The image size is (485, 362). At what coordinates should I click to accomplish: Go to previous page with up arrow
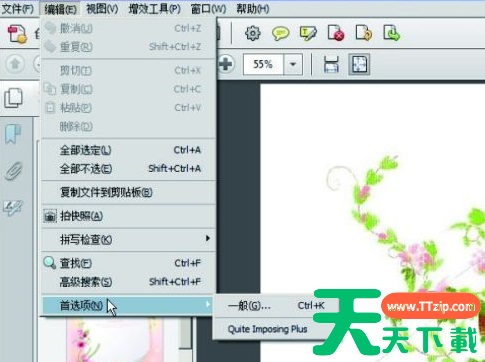(15, 63)
